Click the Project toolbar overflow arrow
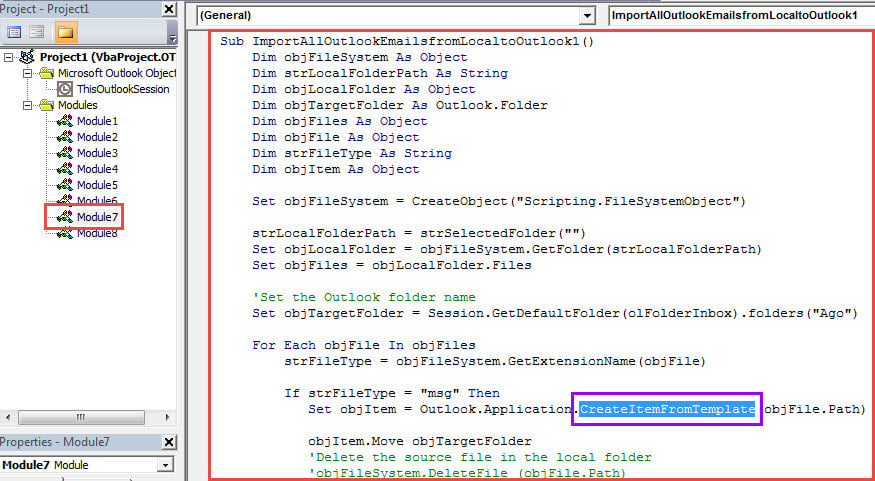The image size is (875, 481). 173,38
